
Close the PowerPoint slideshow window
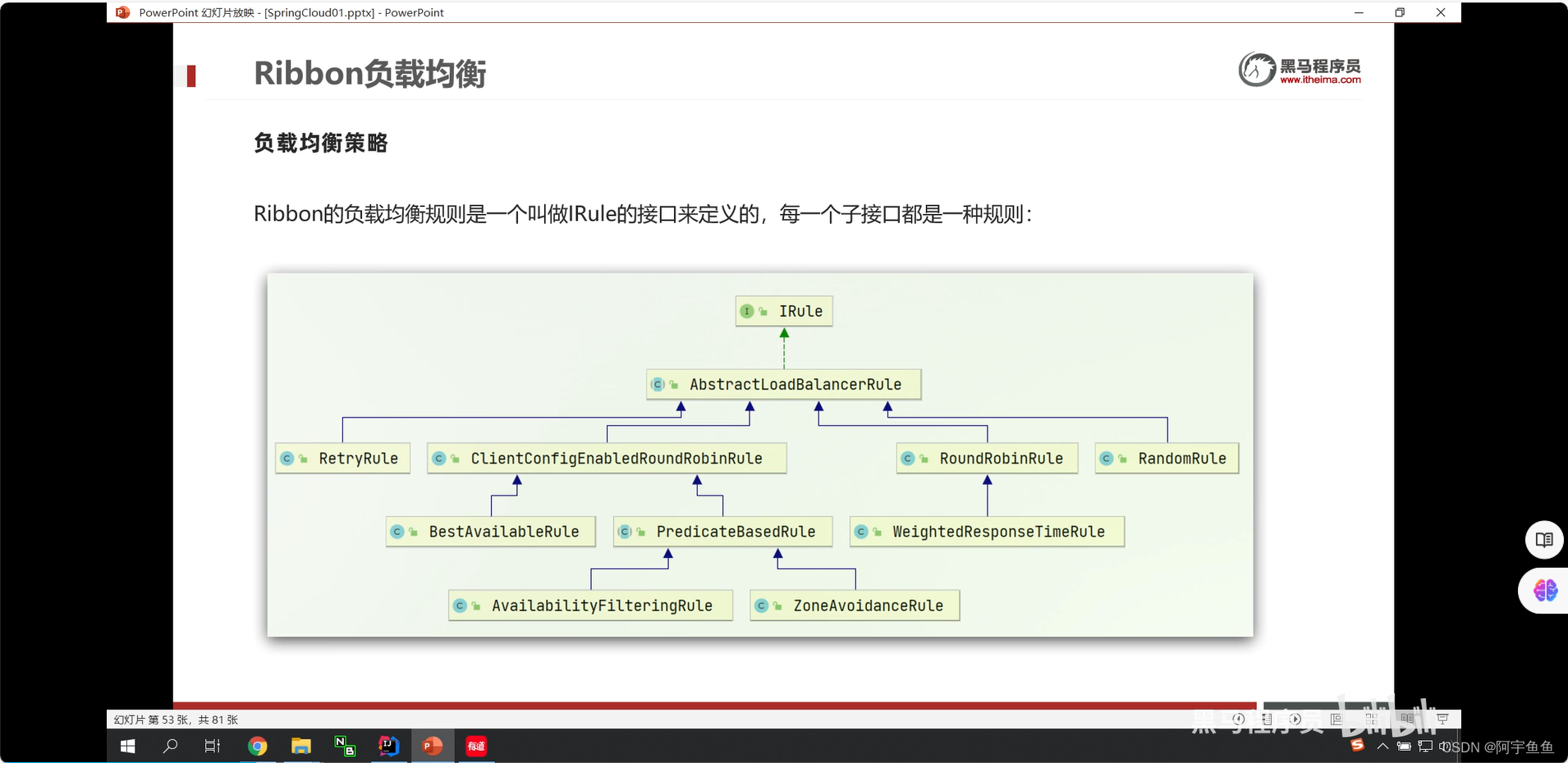point(1441,12)
